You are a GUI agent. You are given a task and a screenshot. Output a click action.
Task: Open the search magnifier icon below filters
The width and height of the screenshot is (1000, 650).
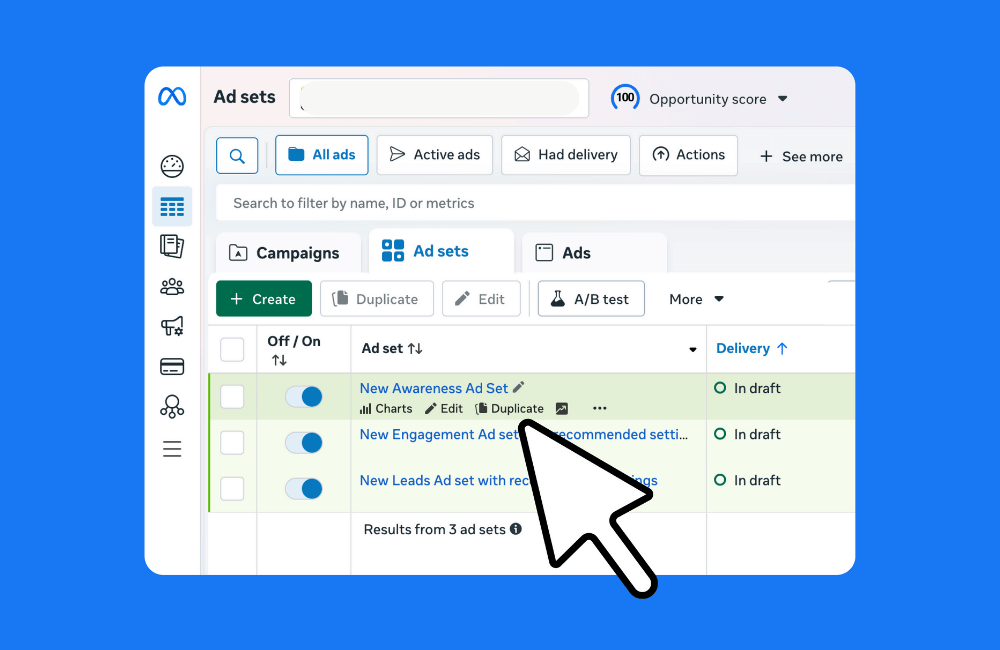point(237,155)
